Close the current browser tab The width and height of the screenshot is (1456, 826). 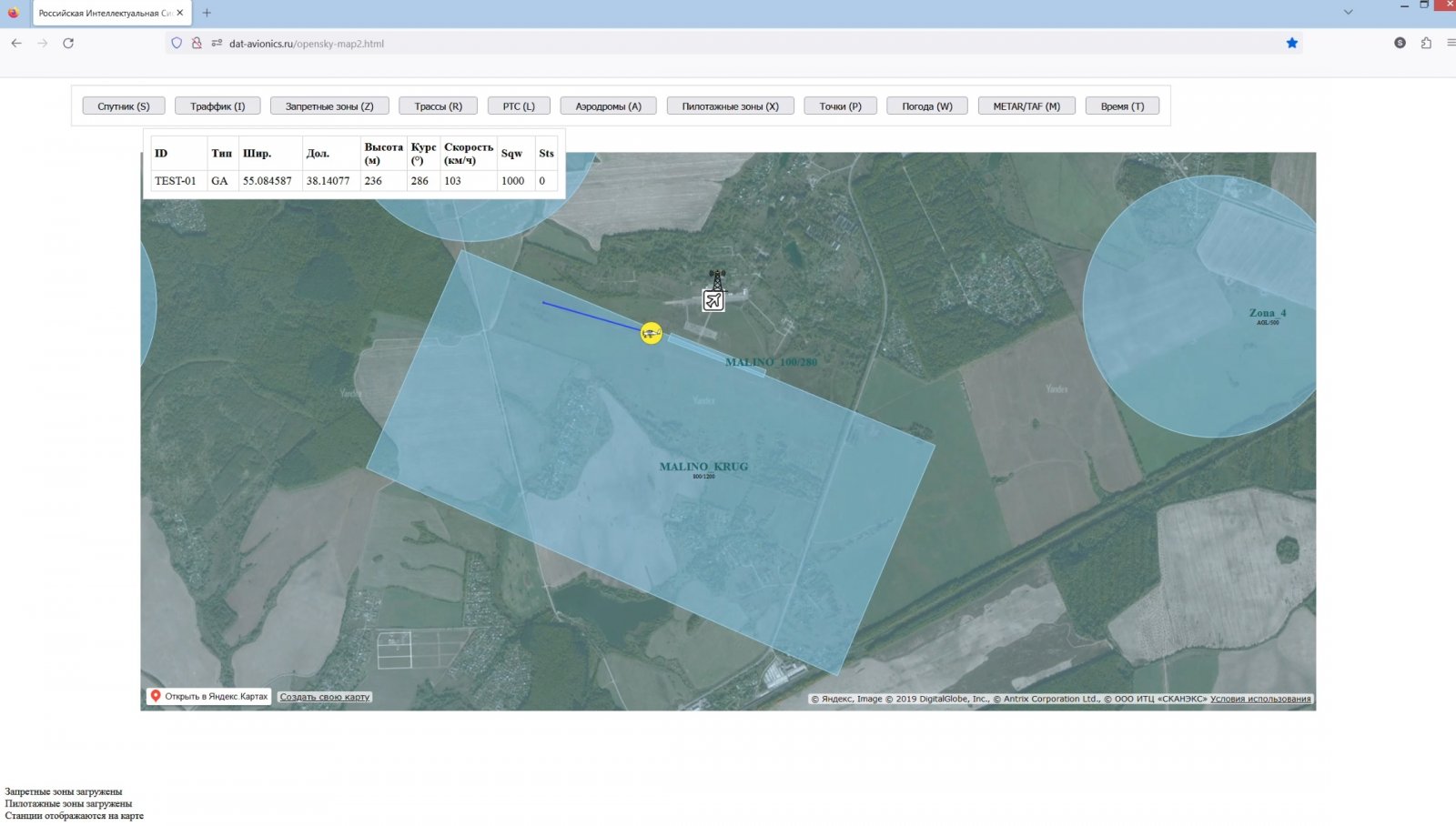179,13
